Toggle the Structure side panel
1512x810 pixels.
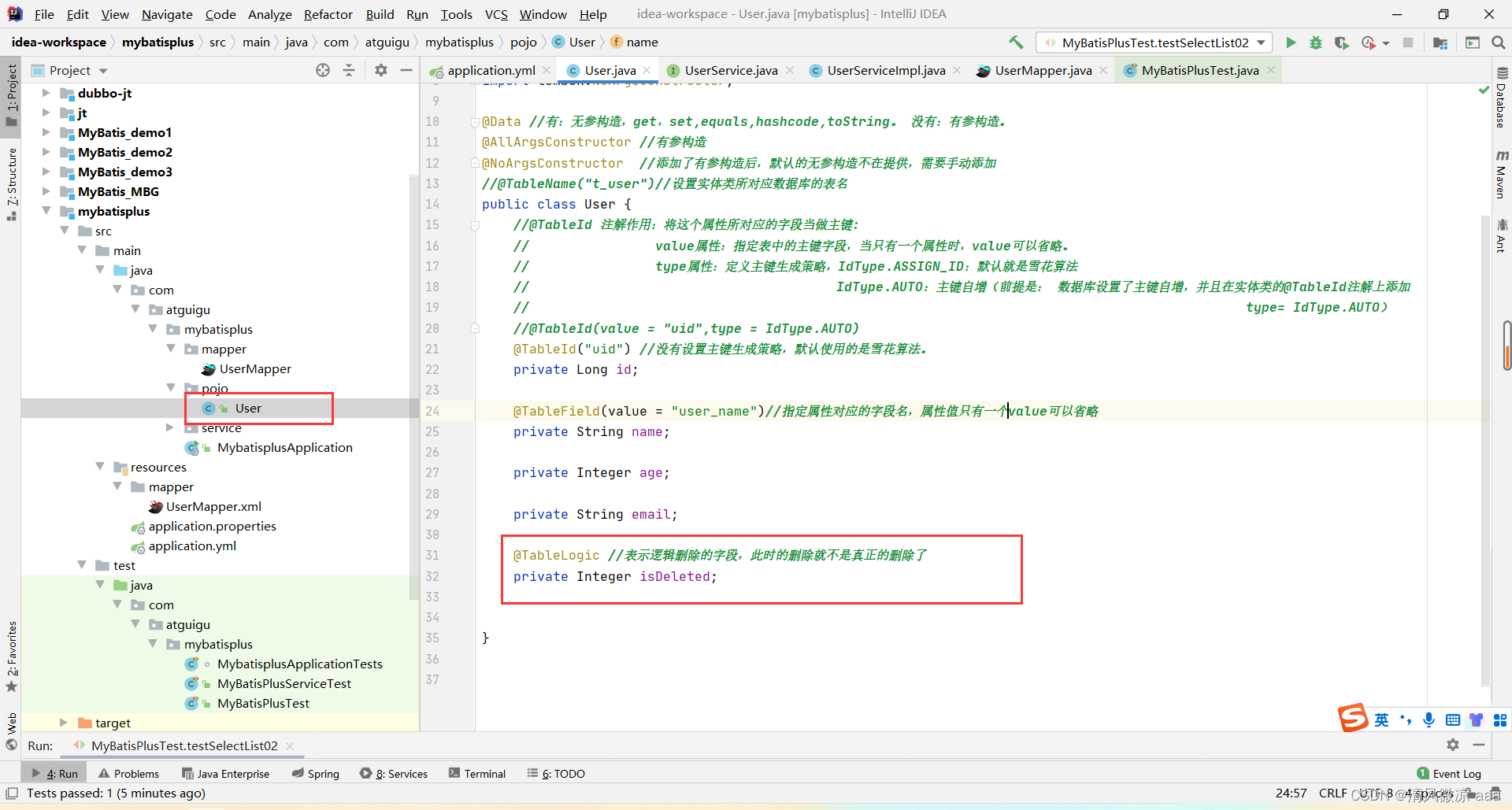[11, 183]
